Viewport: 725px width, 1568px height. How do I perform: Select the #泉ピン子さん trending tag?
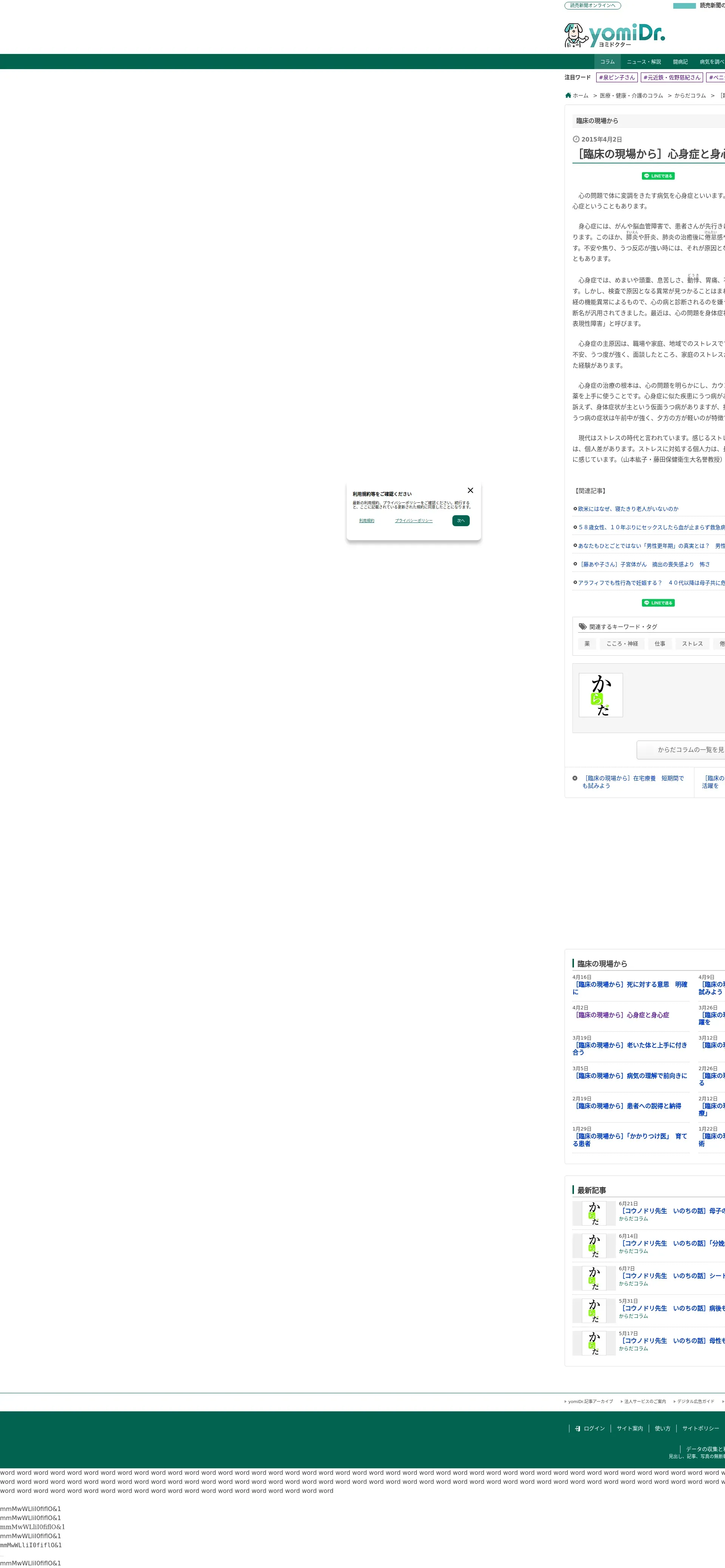(617, 77)
